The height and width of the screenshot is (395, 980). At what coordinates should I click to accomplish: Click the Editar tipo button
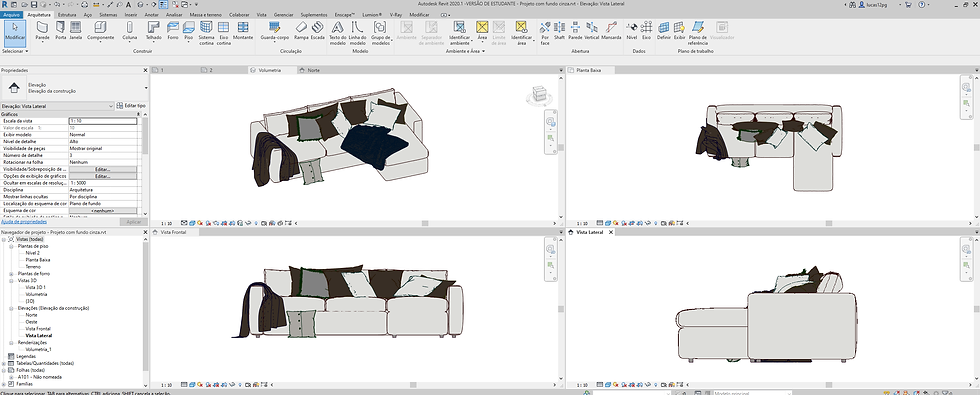[132, 106]
